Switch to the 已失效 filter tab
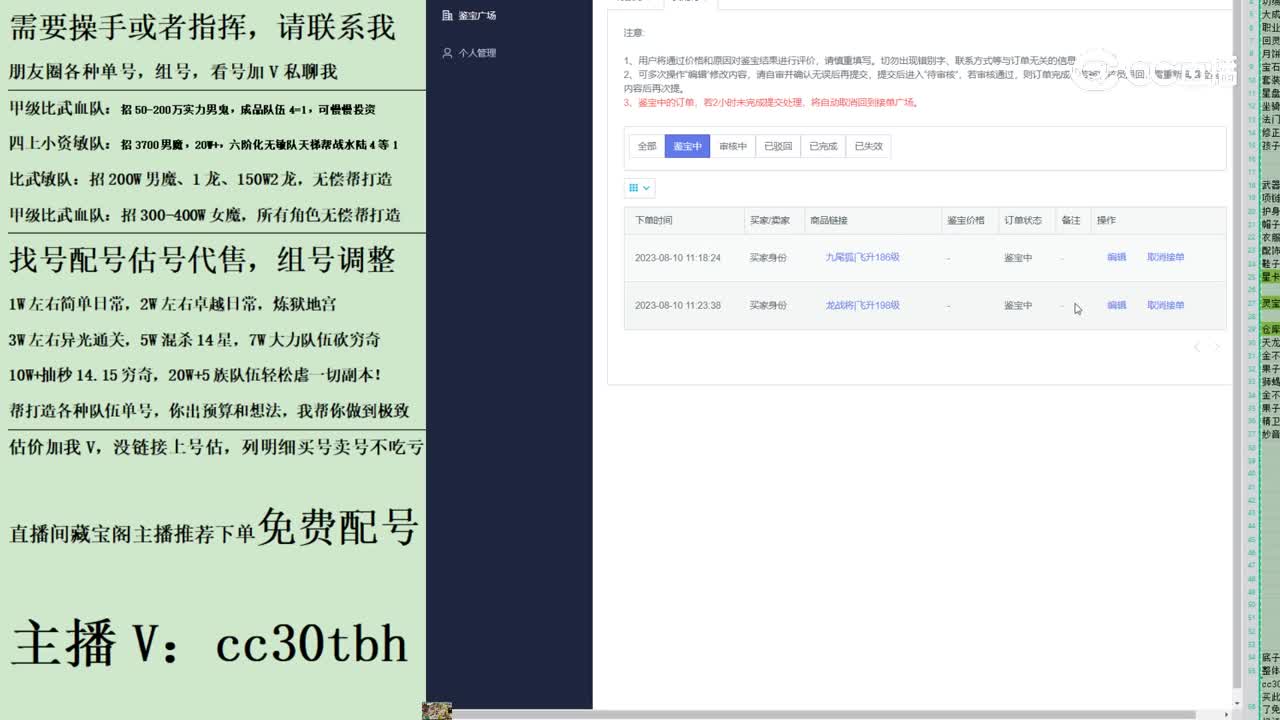The height and width of the screenshot is (720, 1280). coord(868,147)
